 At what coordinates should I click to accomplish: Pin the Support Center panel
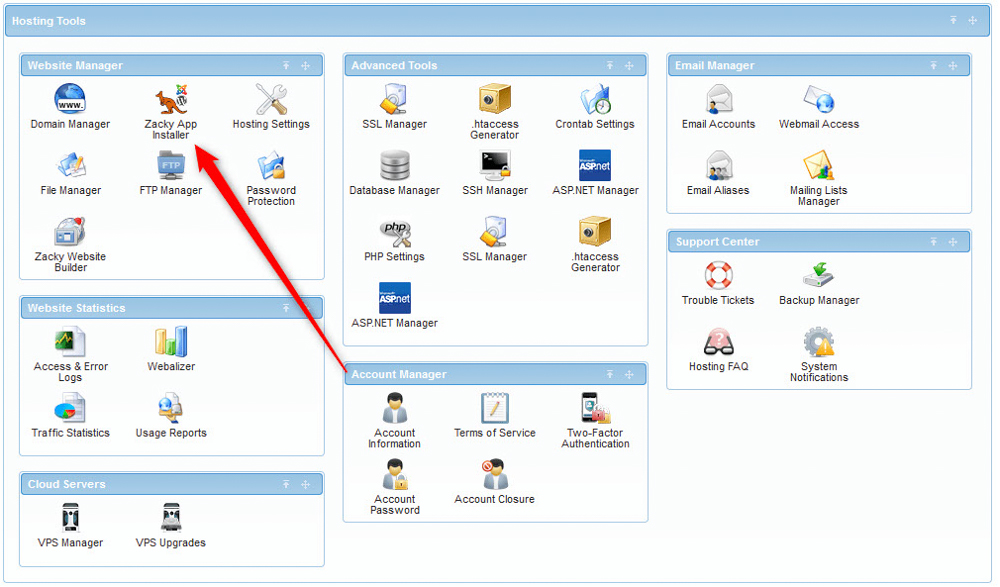[x=933, y=241]
